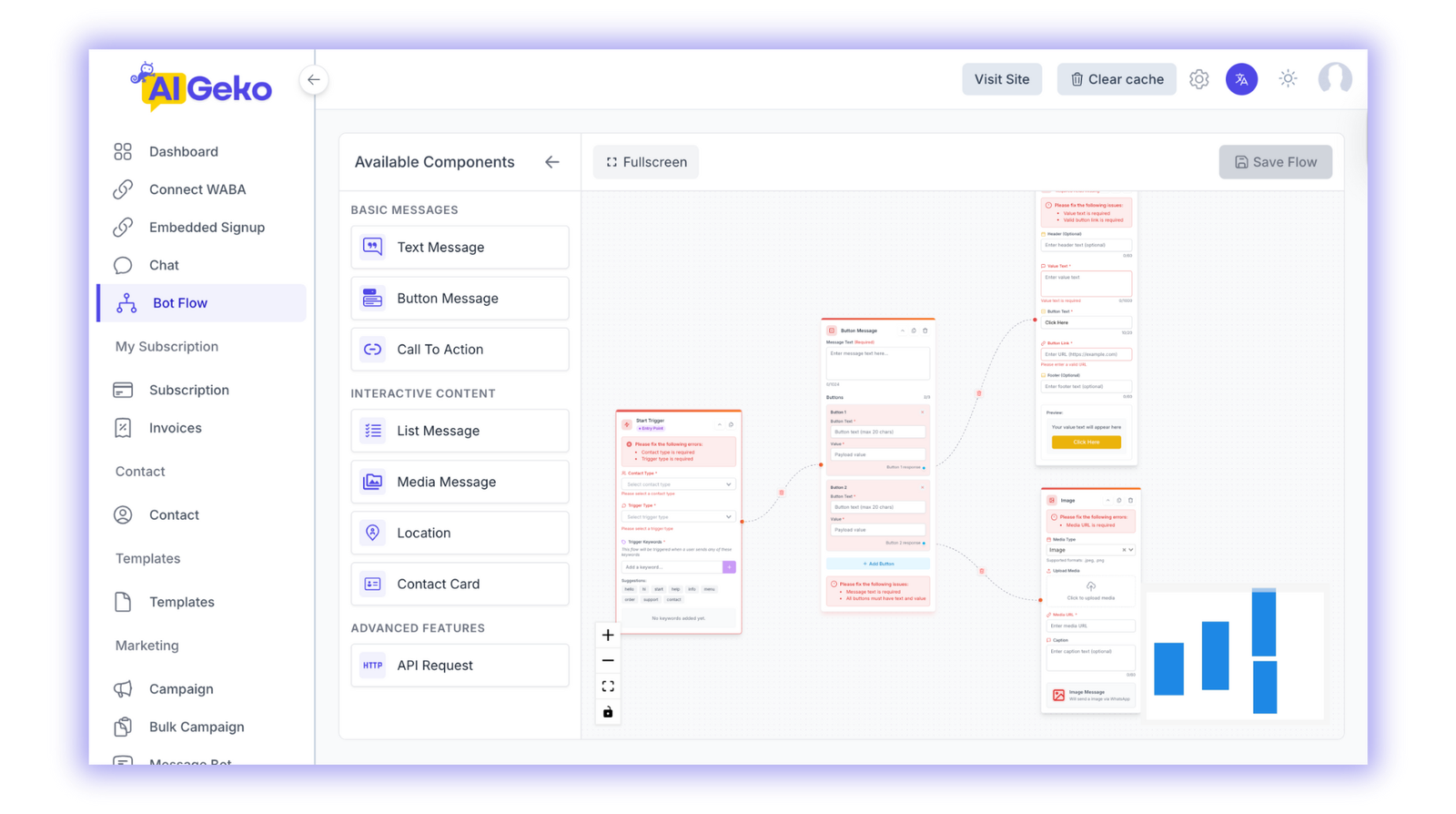The image size is (1456, 814).
Task: Open the language translation menu
Action: point(1241,79)
